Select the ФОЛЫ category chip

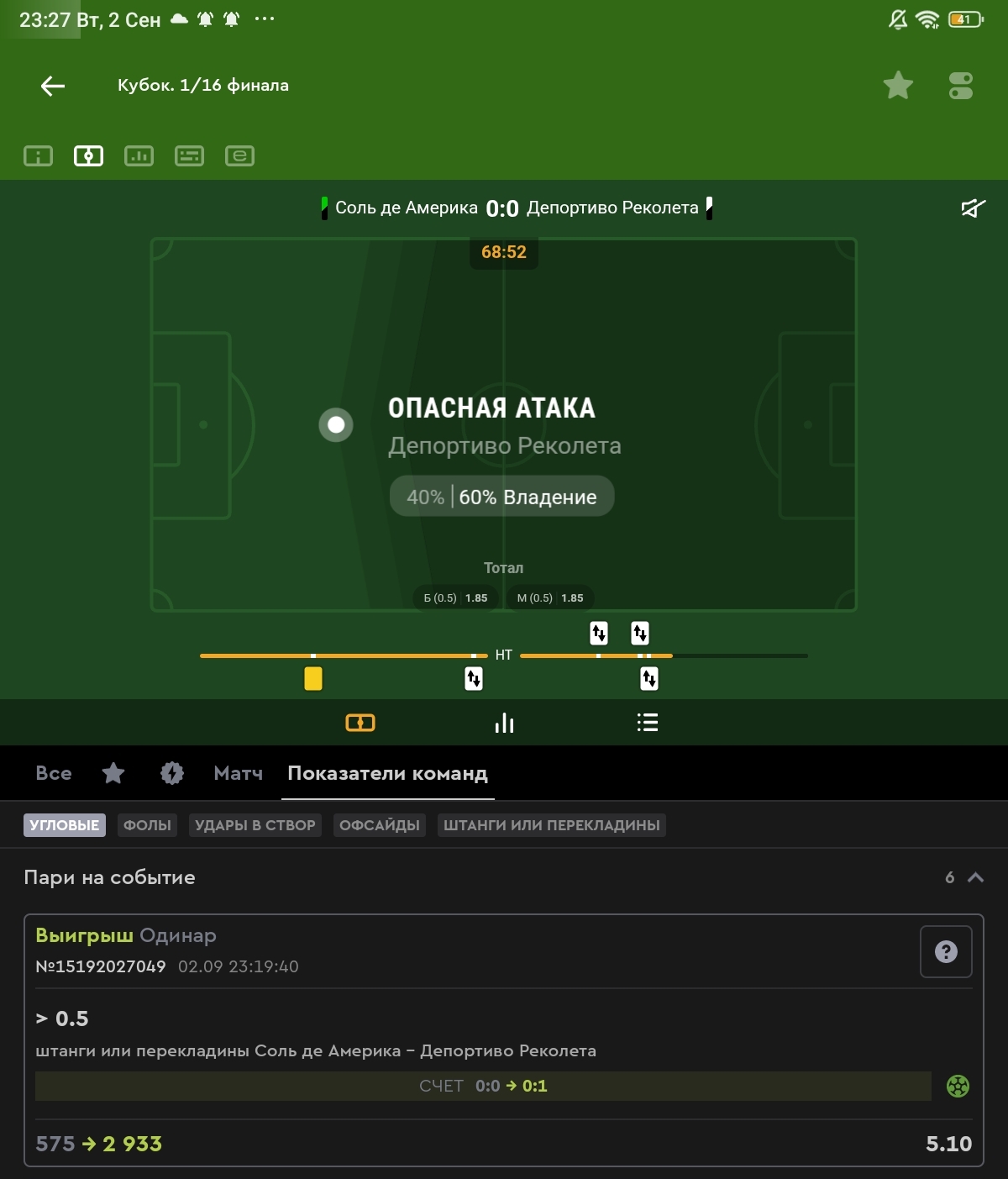click(x=147, y=825)
